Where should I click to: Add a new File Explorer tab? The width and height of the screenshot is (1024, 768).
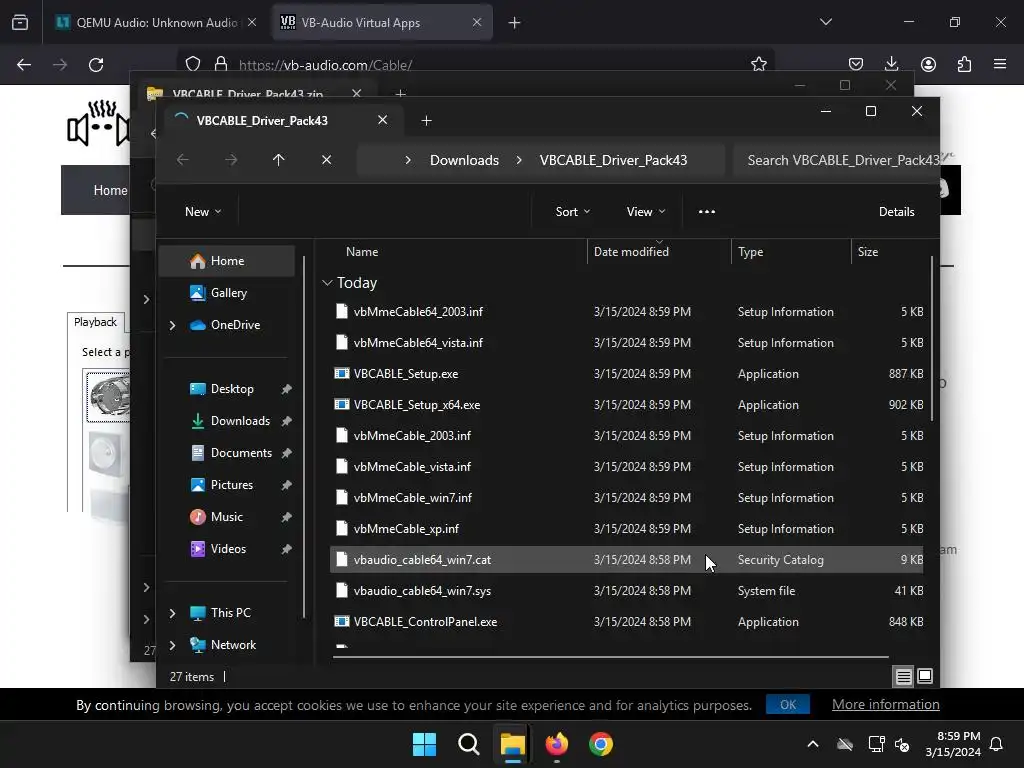(x=426, y=121)
